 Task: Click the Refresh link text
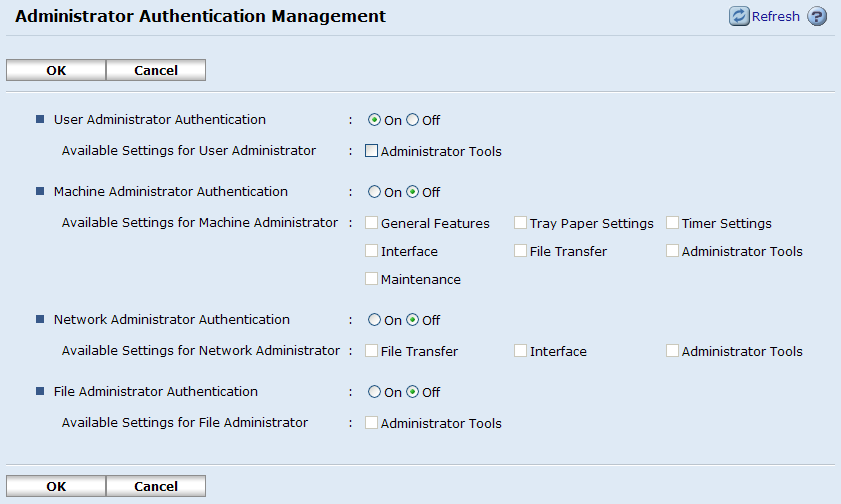click(x=775, y=16)
